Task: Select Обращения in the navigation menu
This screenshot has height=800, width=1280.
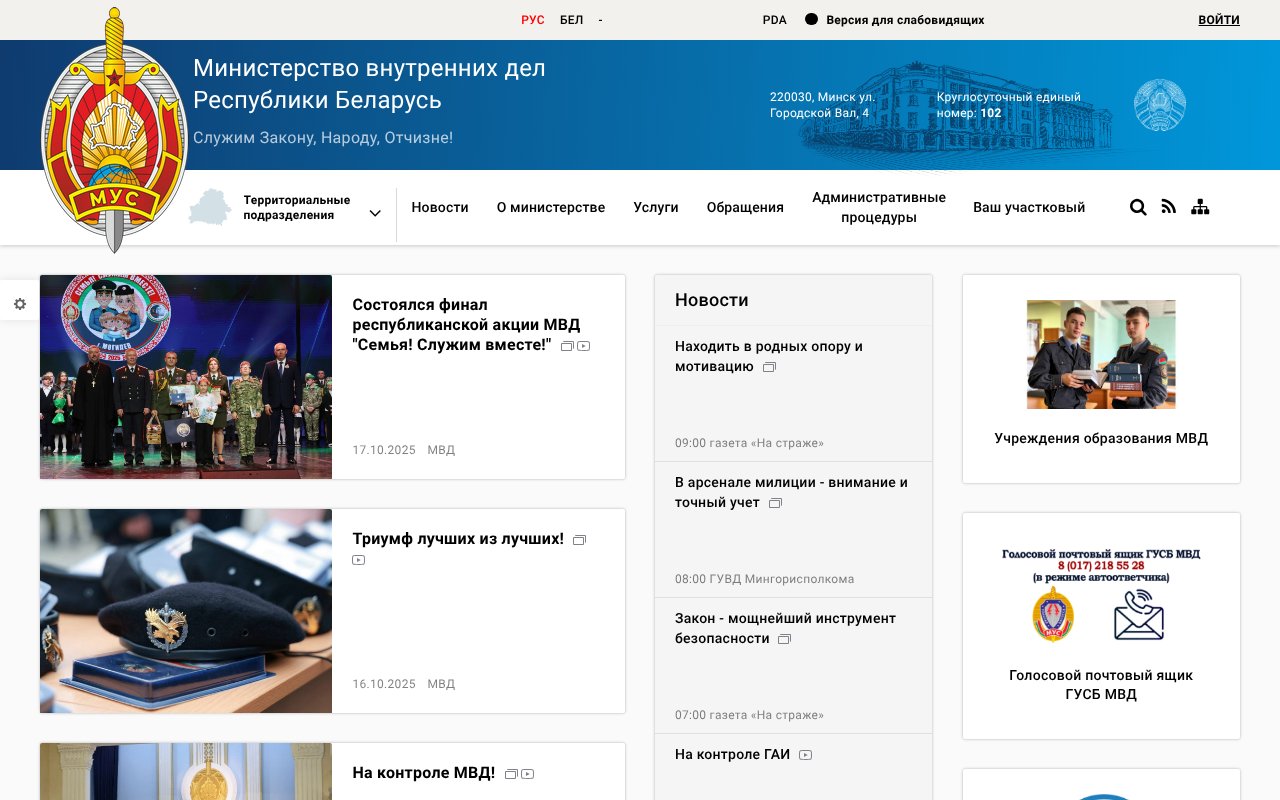Action: (745, 207)
